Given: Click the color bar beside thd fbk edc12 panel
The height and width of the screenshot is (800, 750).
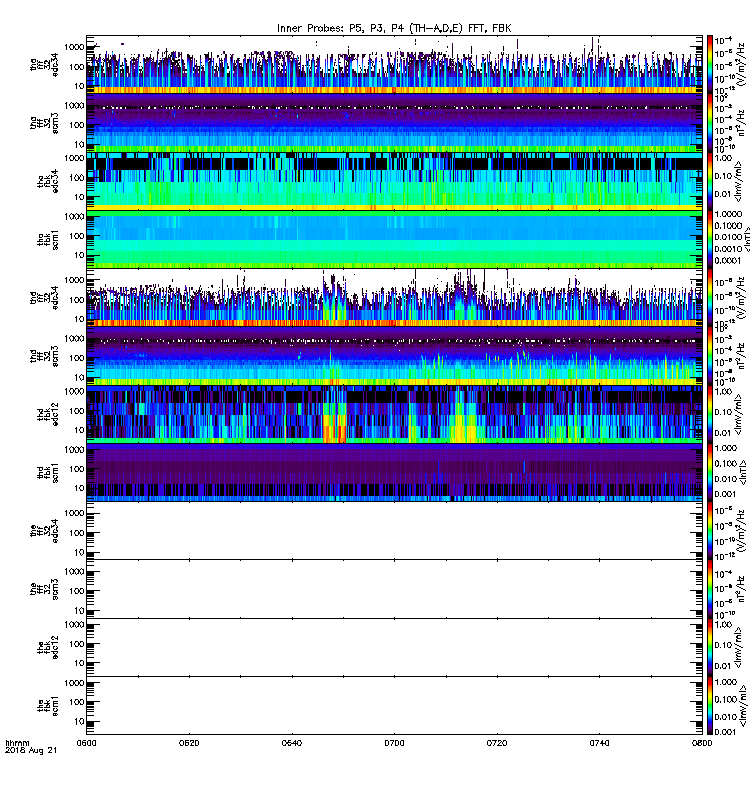Looking at the screenshot, I should [710, 413].
